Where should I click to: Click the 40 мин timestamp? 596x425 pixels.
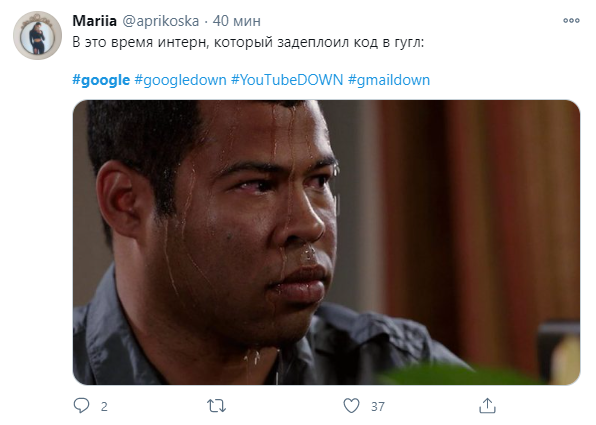tap(236, 21)
